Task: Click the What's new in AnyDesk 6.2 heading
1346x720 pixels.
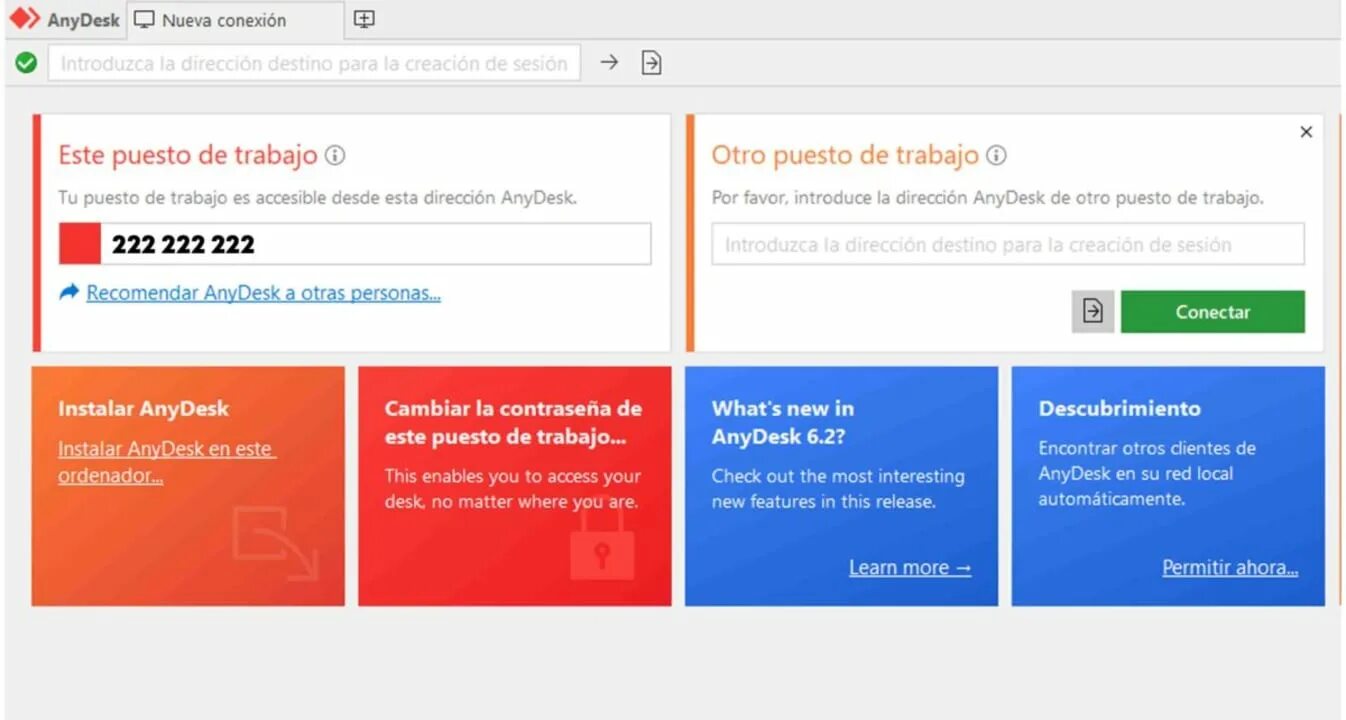Action: [x=783, y=422]
